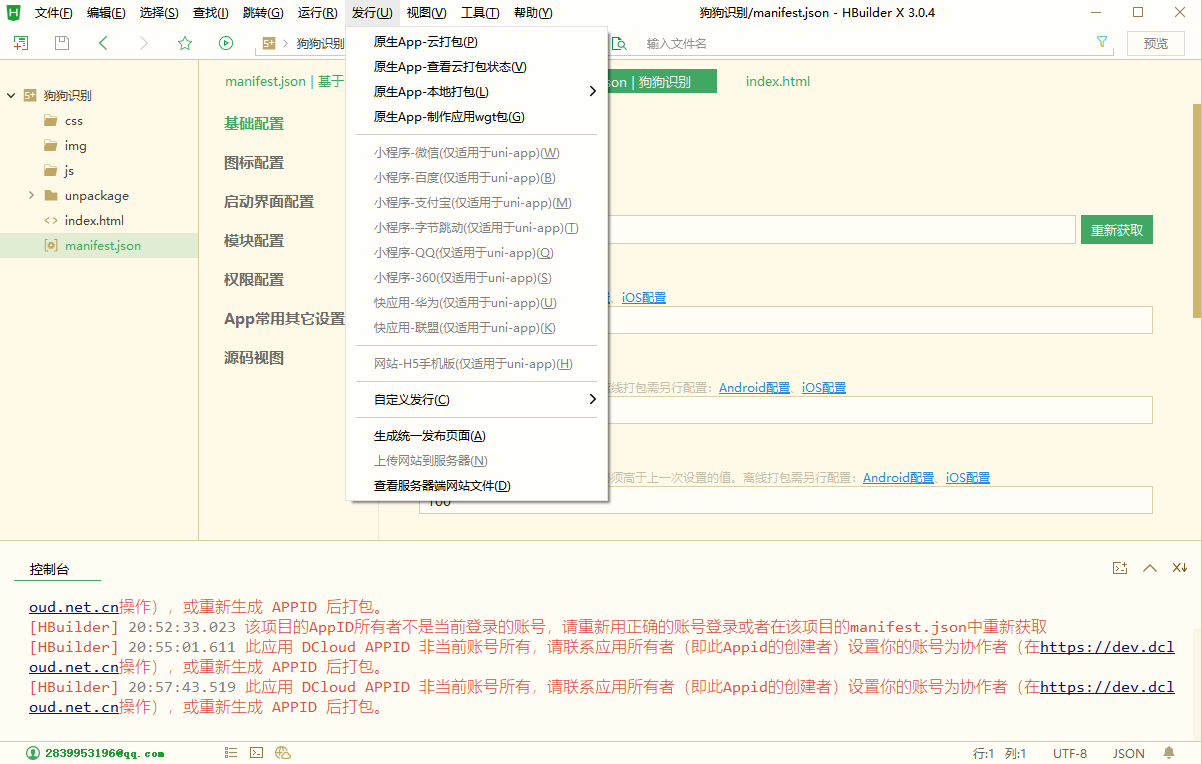Open the 运行 menu
The image size is (1202, 764).
click(x=317, y=13)
